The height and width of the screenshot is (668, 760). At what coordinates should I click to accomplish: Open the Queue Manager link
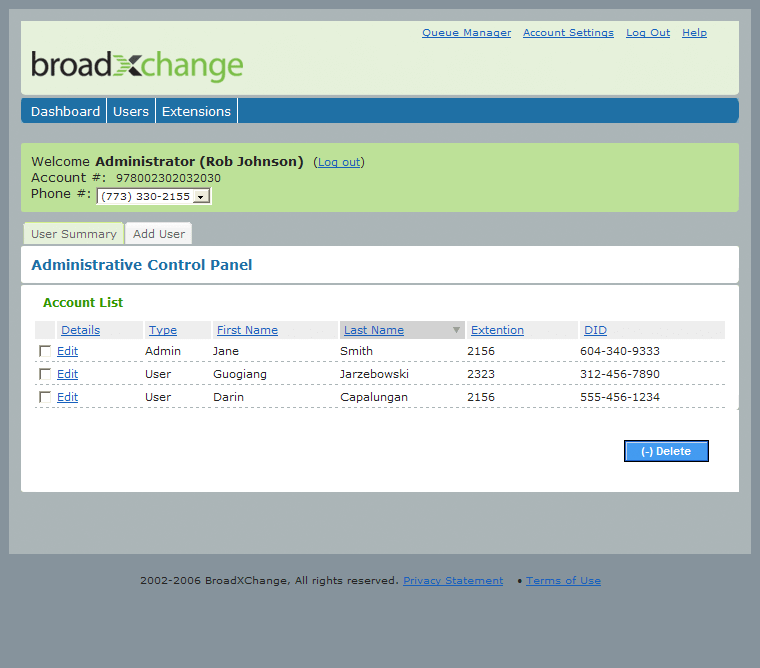(x=466, y=32)
